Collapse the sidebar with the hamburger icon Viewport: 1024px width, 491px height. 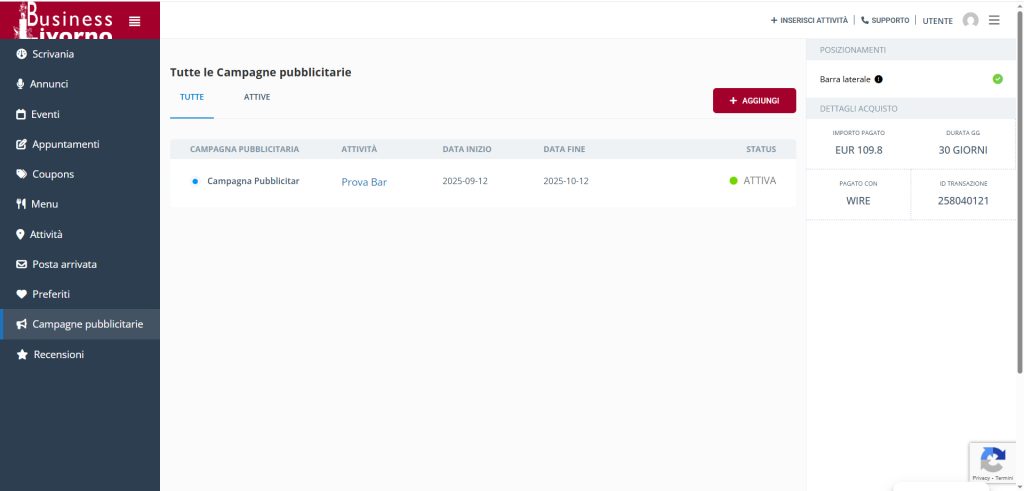click(135, 21)
